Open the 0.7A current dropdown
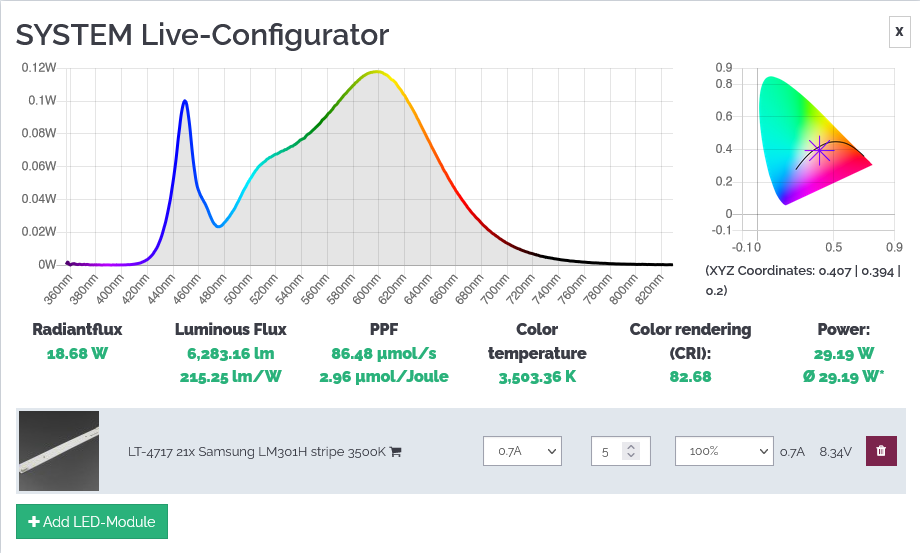Screen dimensions: 920x553 point(522,451)
